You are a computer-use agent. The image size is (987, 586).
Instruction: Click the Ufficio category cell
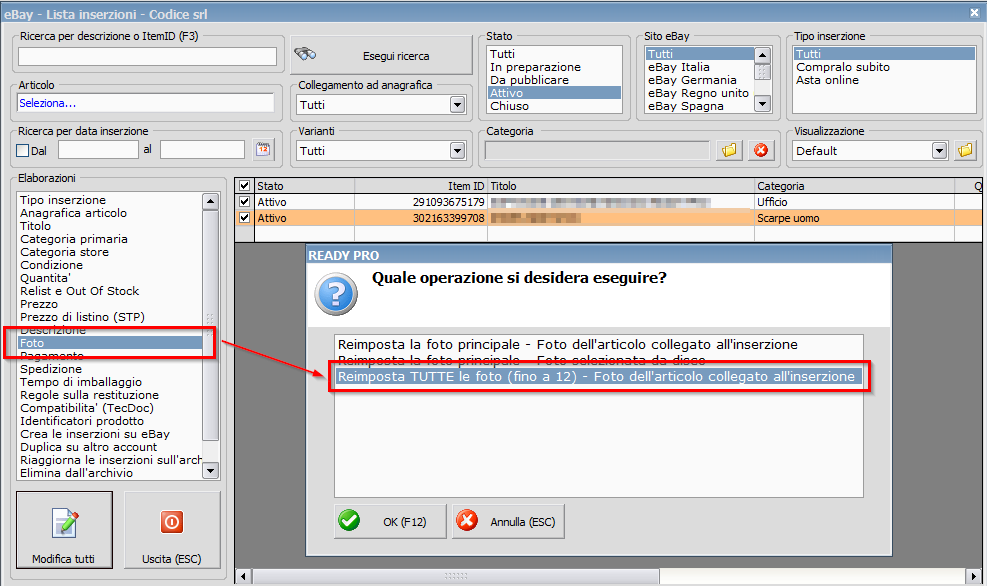(x=854, y=202)
